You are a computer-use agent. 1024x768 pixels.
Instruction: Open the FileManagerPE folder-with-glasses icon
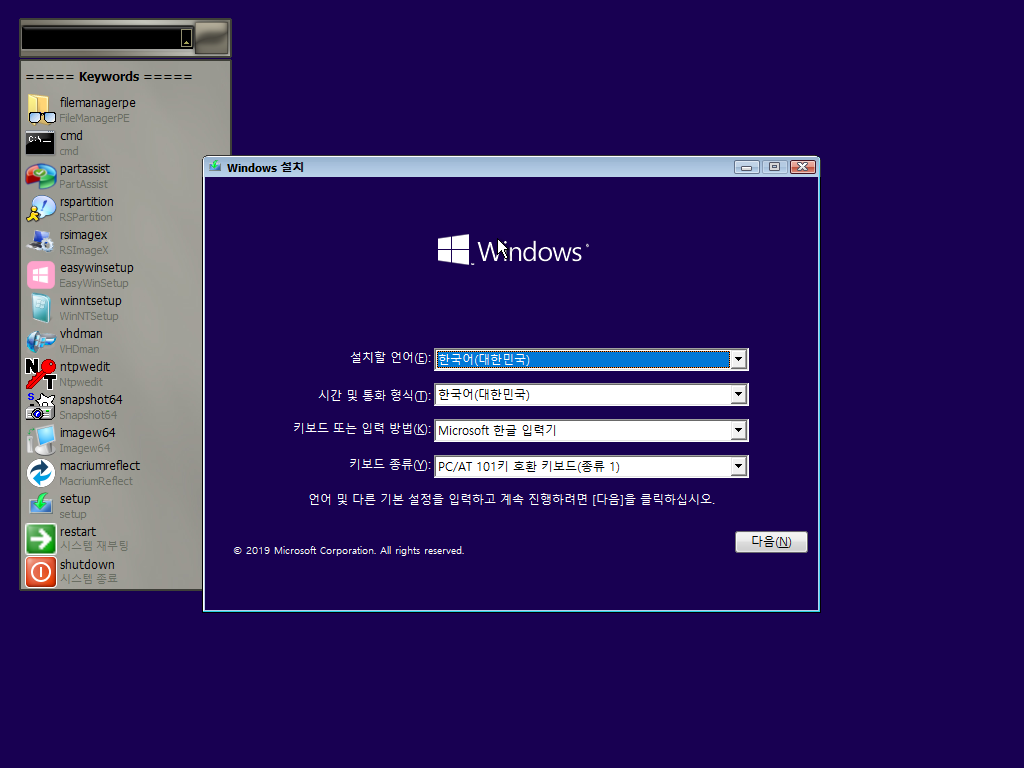pos(40,110)
